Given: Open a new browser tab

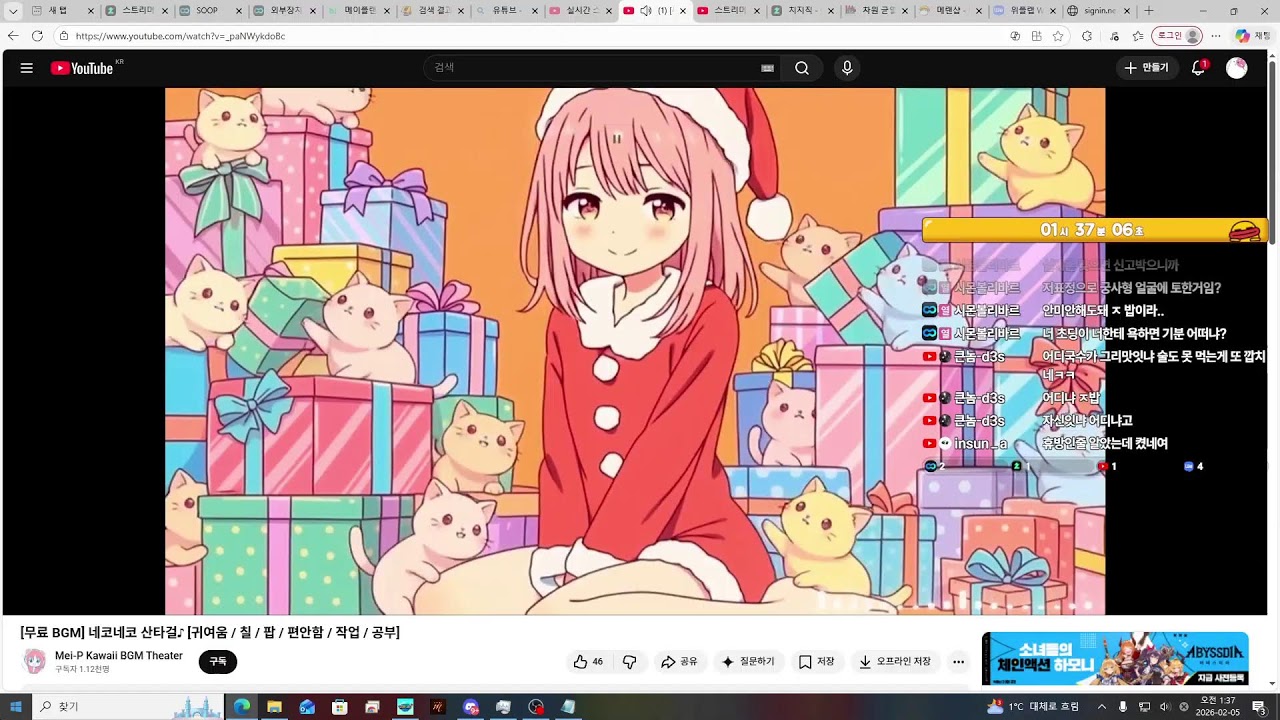Looking at the screenshot, I should (1149, 11).
